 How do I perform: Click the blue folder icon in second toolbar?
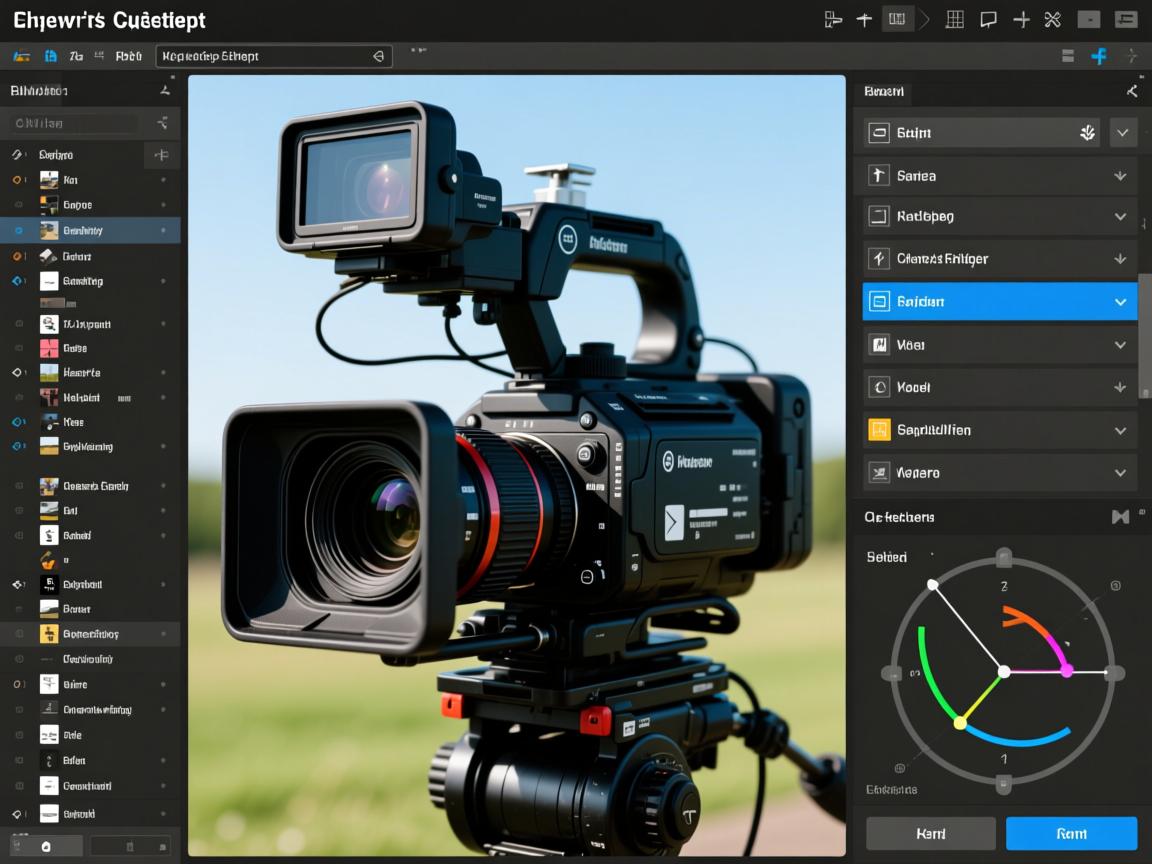(50, 57)
